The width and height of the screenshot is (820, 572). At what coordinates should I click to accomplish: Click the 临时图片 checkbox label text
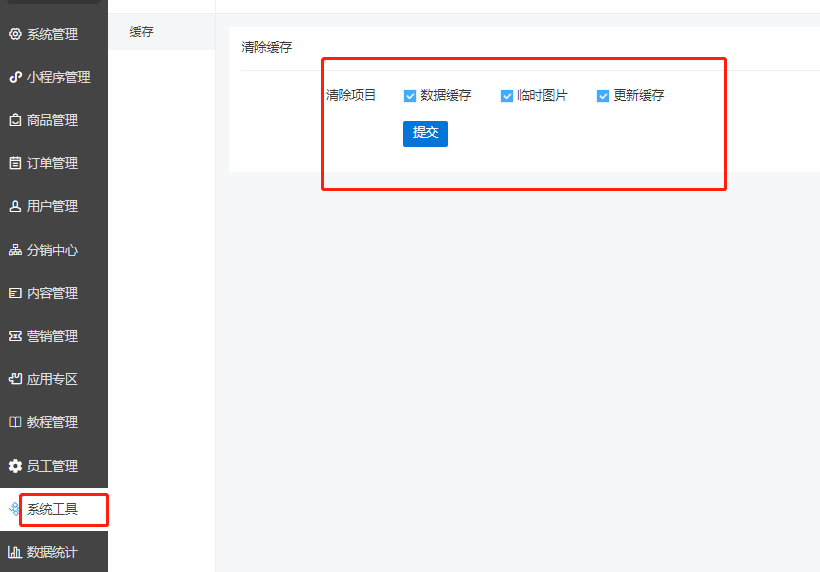click(542, 95)
